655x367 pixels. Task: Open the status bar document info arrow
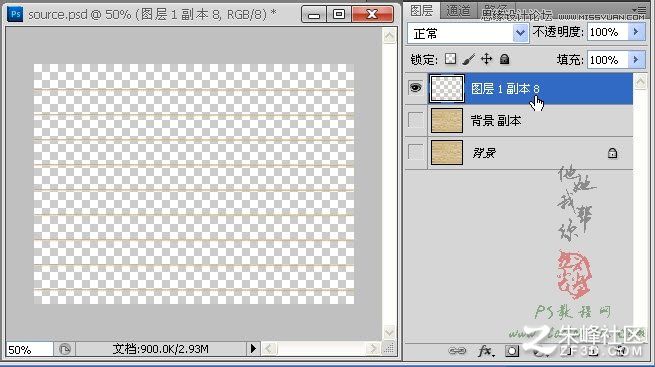(x=253, y=349)
